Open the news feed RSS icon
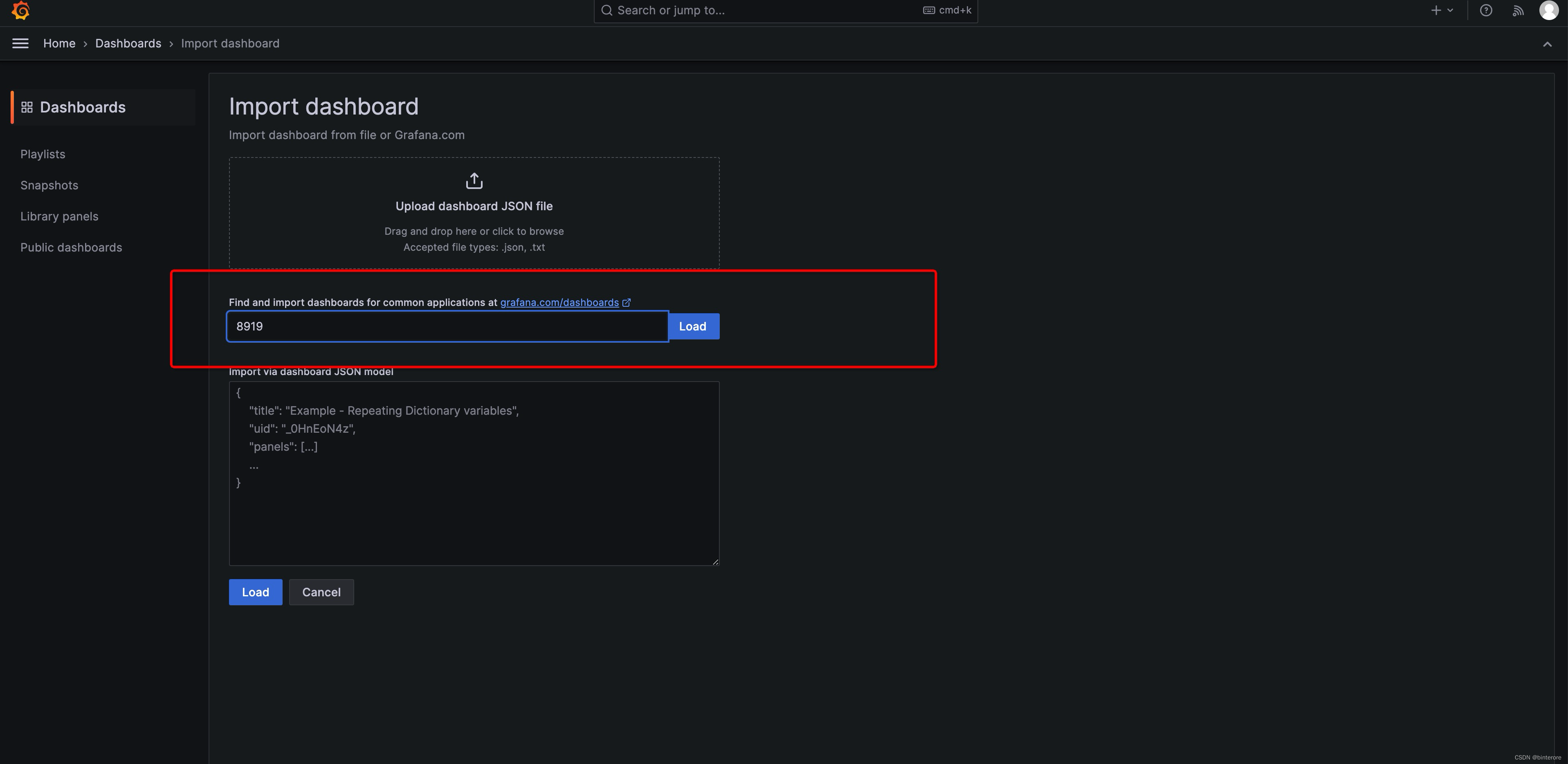 click(1518, 10)
